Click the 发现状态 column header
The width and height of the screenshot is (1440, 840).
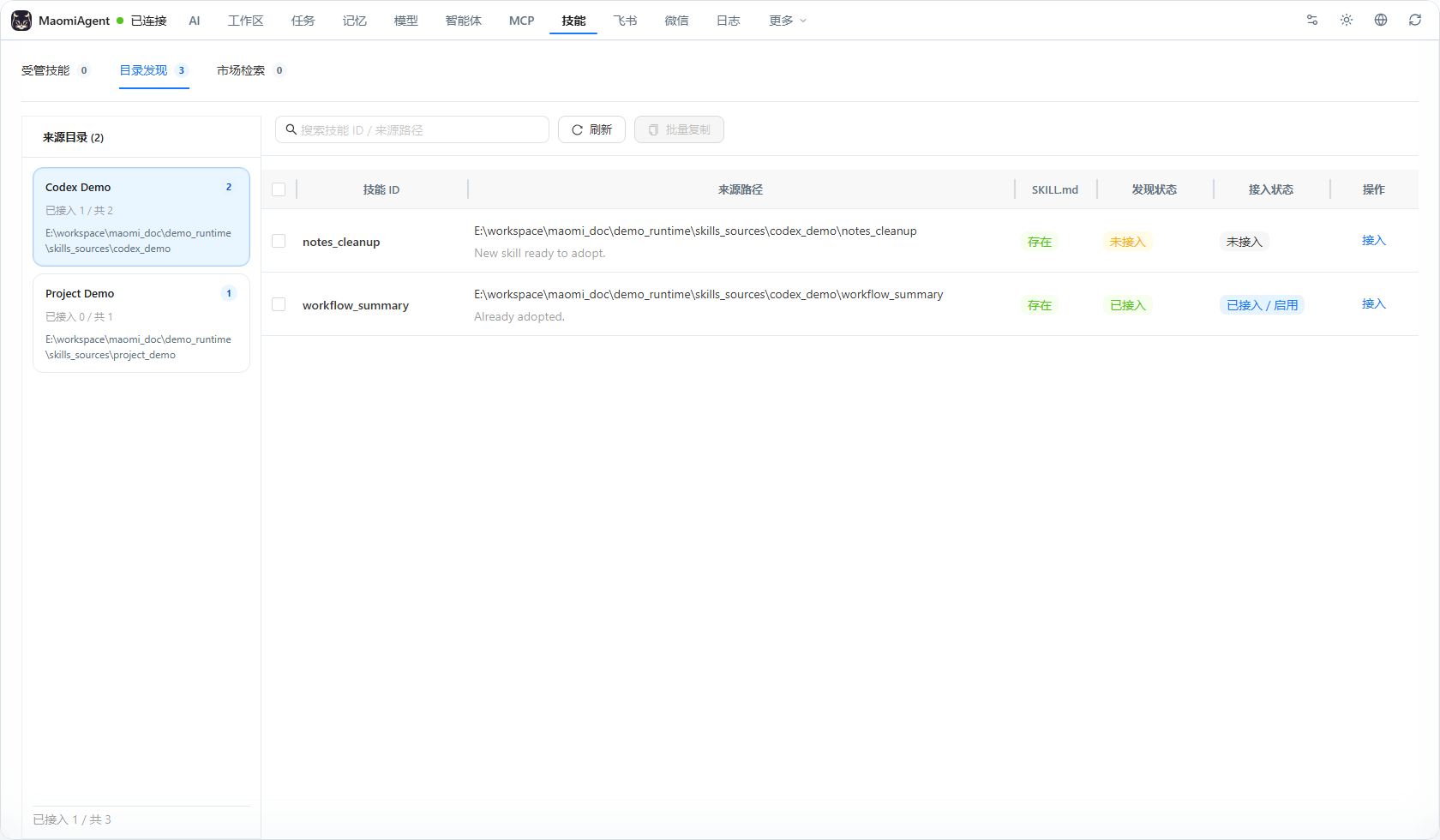tap(1155, 189)
